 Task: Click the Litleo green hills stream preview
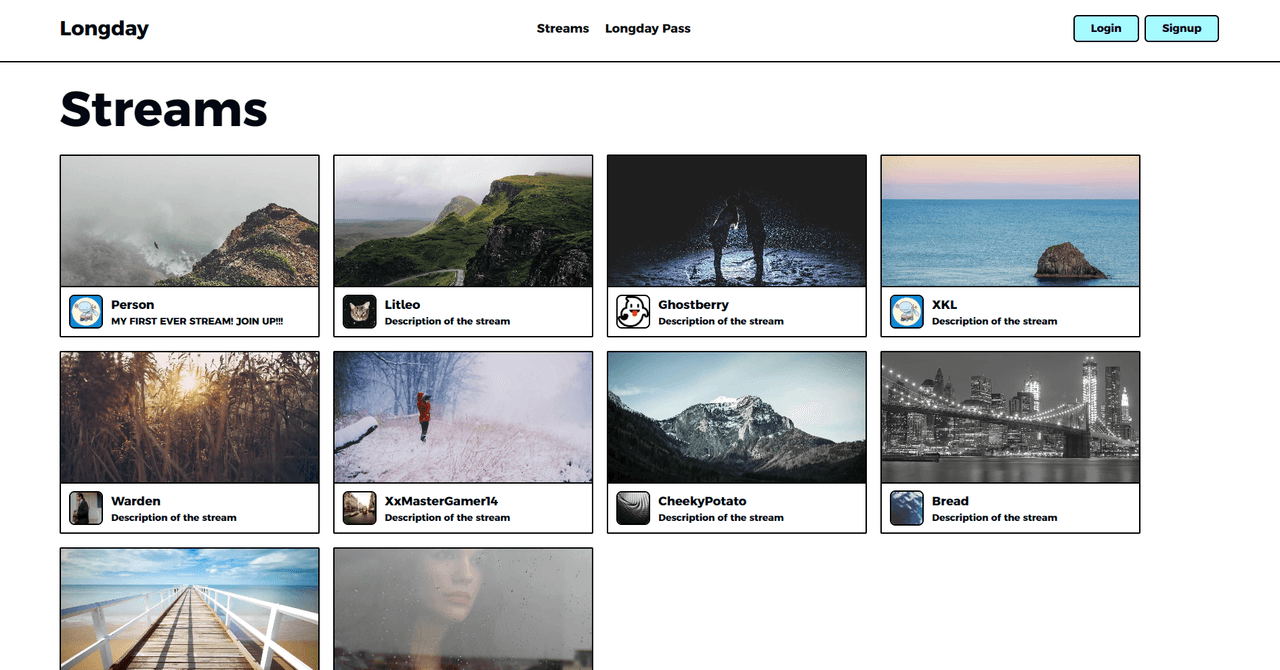click(462, 220)
